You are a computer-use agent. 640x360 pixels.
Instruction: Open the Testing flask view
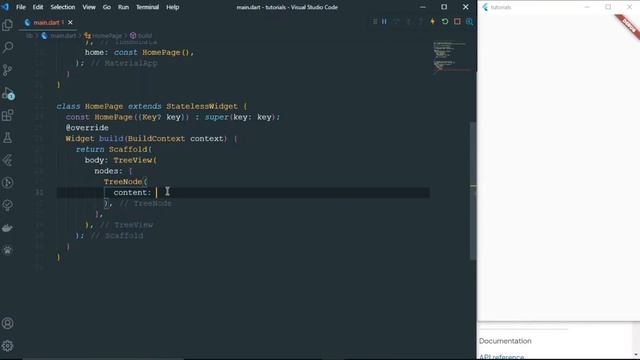click(7, 138)
